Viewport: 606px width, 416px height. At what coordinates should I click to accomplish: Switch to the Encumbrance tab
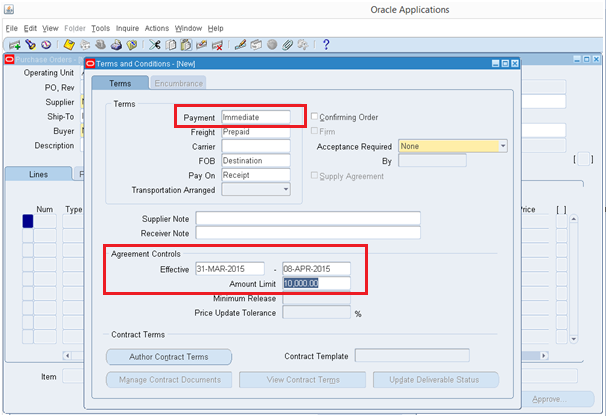179,83
